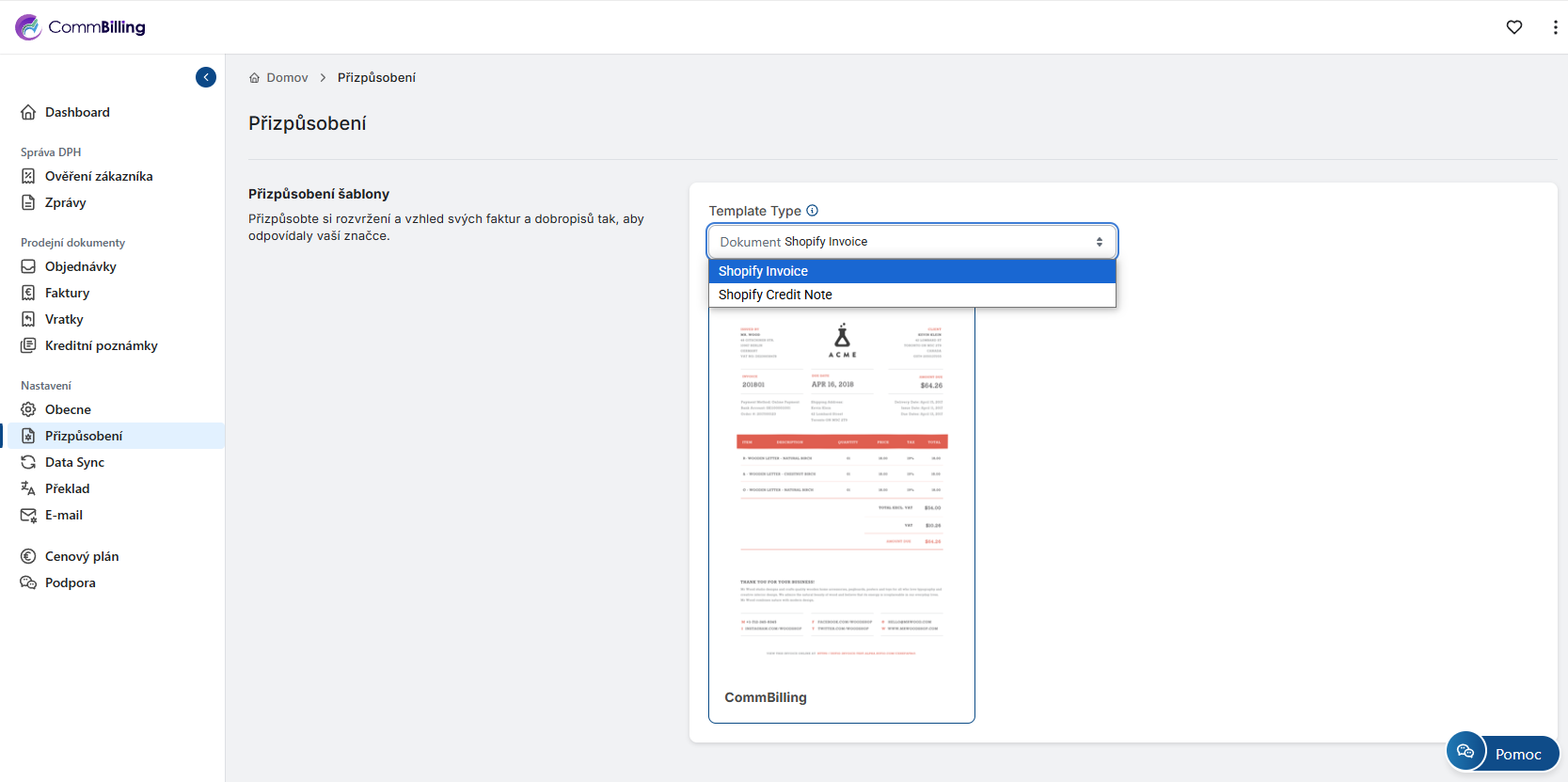Navigate to Domov breadcrumb link

tap(287, 78)
